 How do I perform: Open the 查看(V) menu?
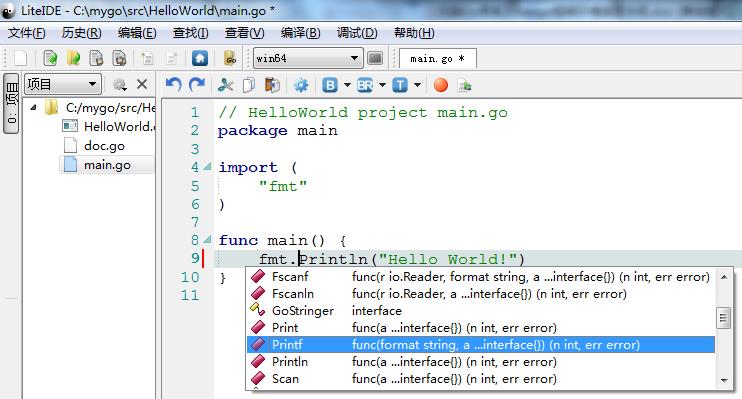pos(244,33)
